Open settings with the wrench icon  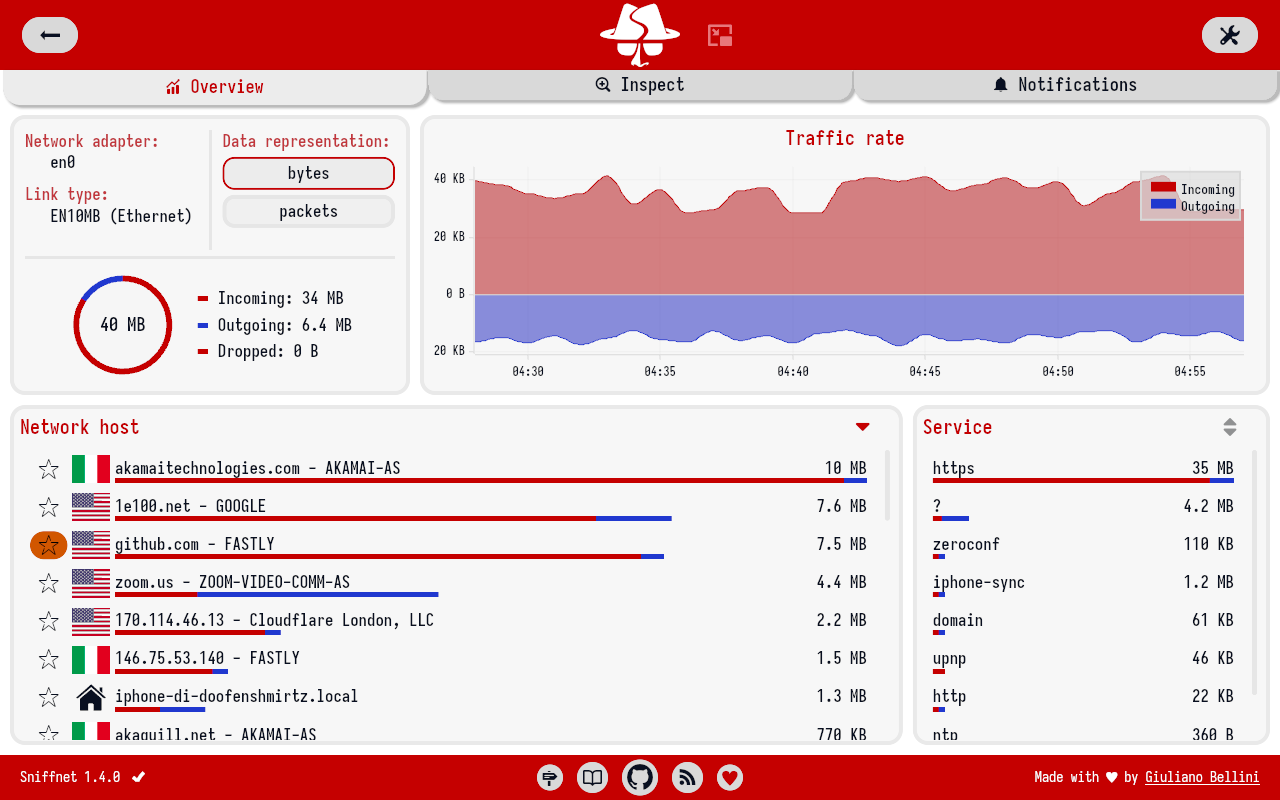click(1229, 35)
